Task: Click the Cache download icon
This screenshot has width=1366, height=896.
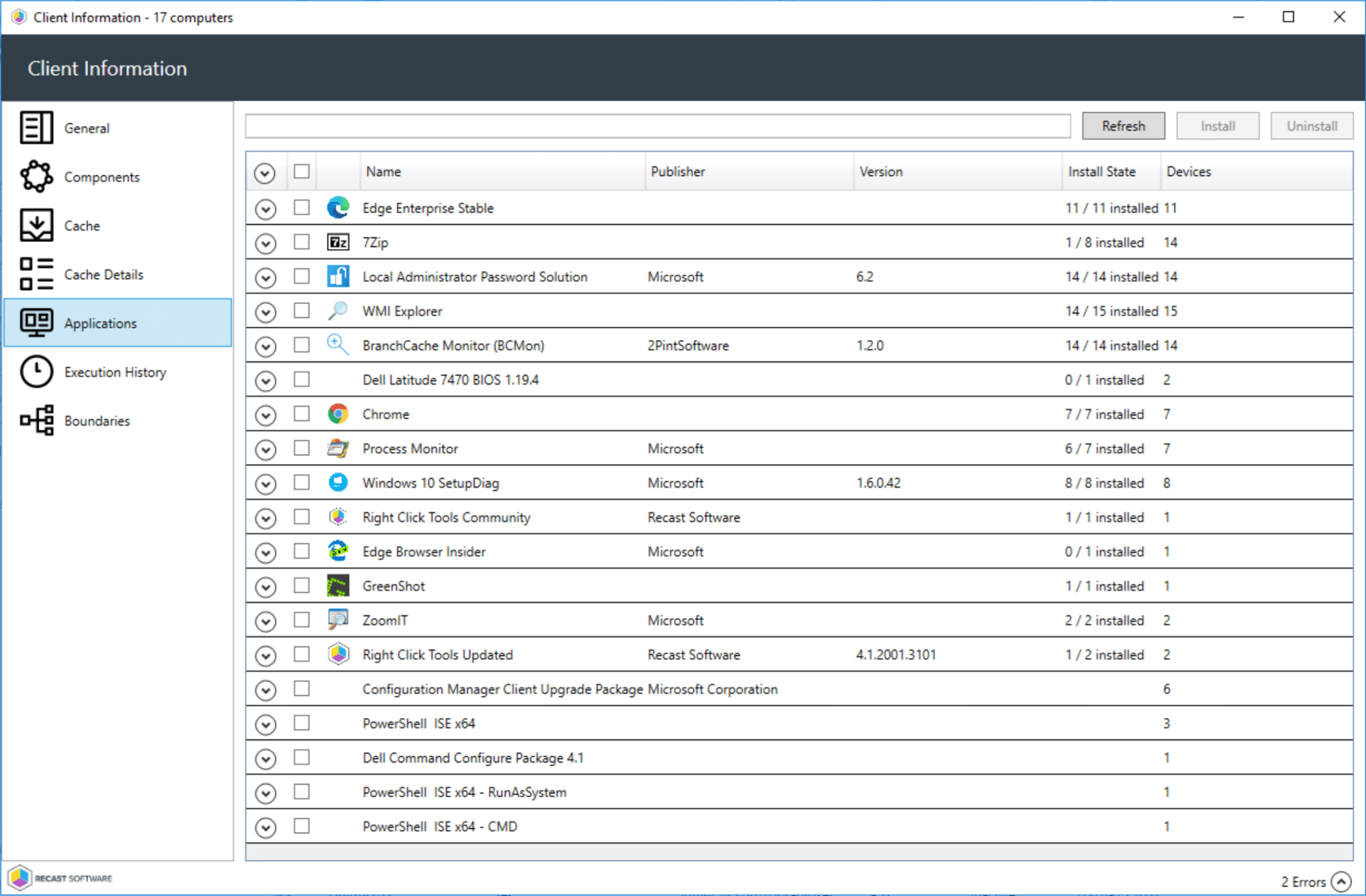Action: click(x=36, y=225)
